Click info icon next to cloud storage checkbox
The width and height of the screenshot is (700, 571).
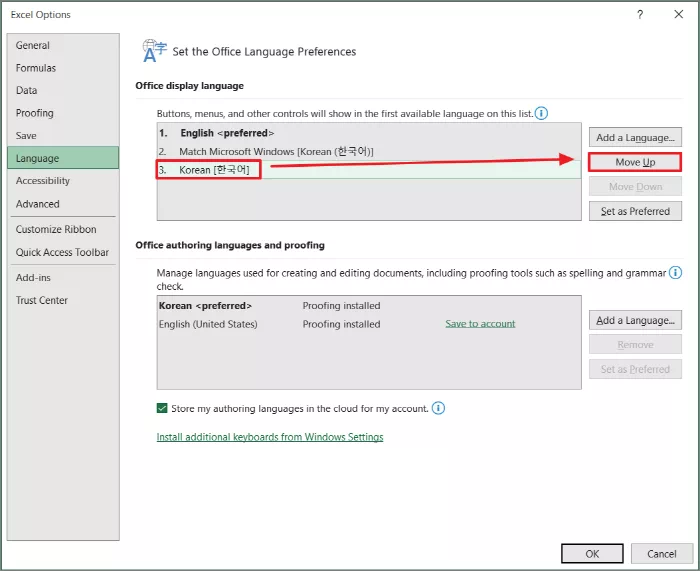(x=438, y=408)
